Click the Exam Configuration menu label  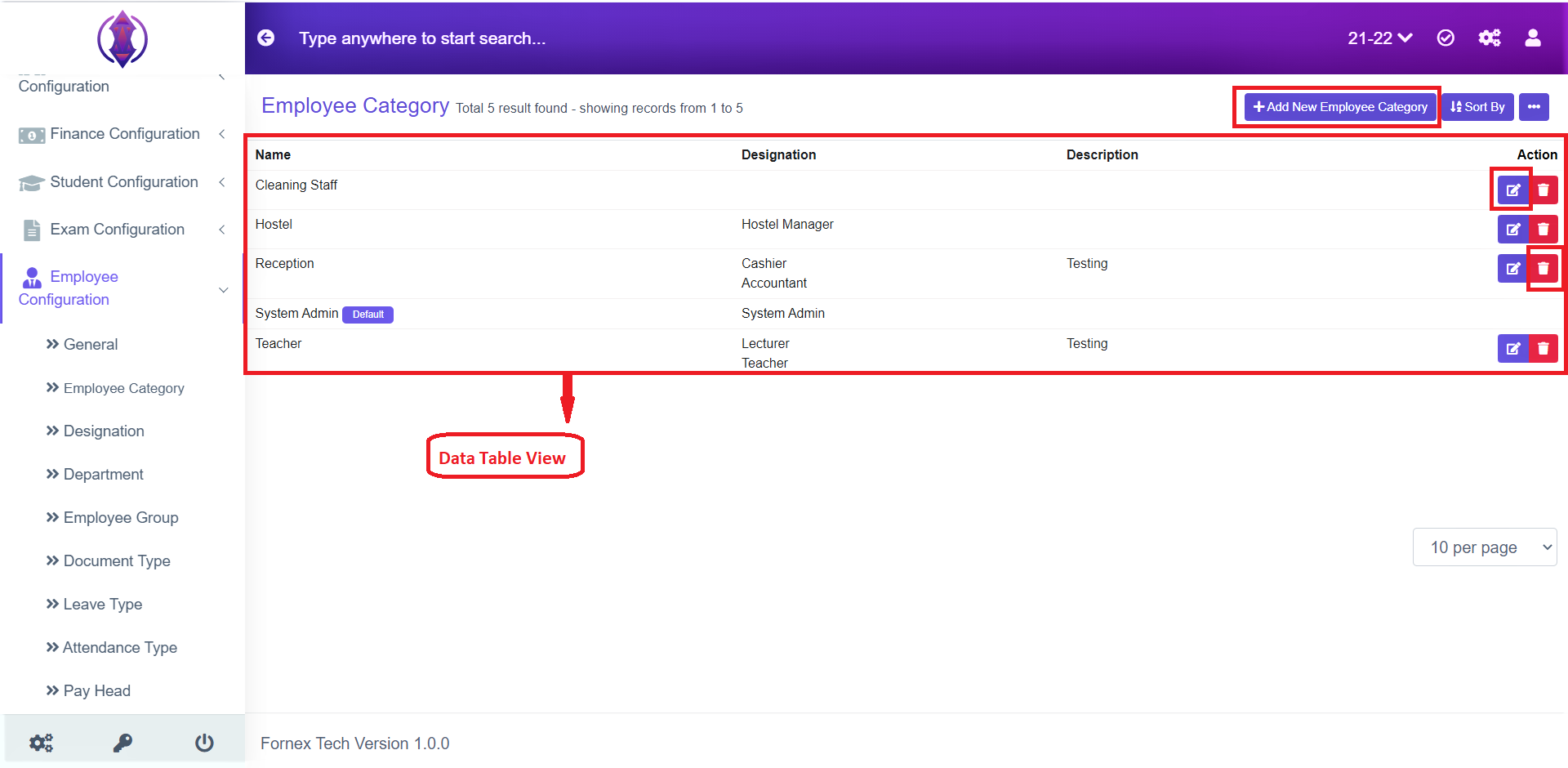tap(118, 230)
